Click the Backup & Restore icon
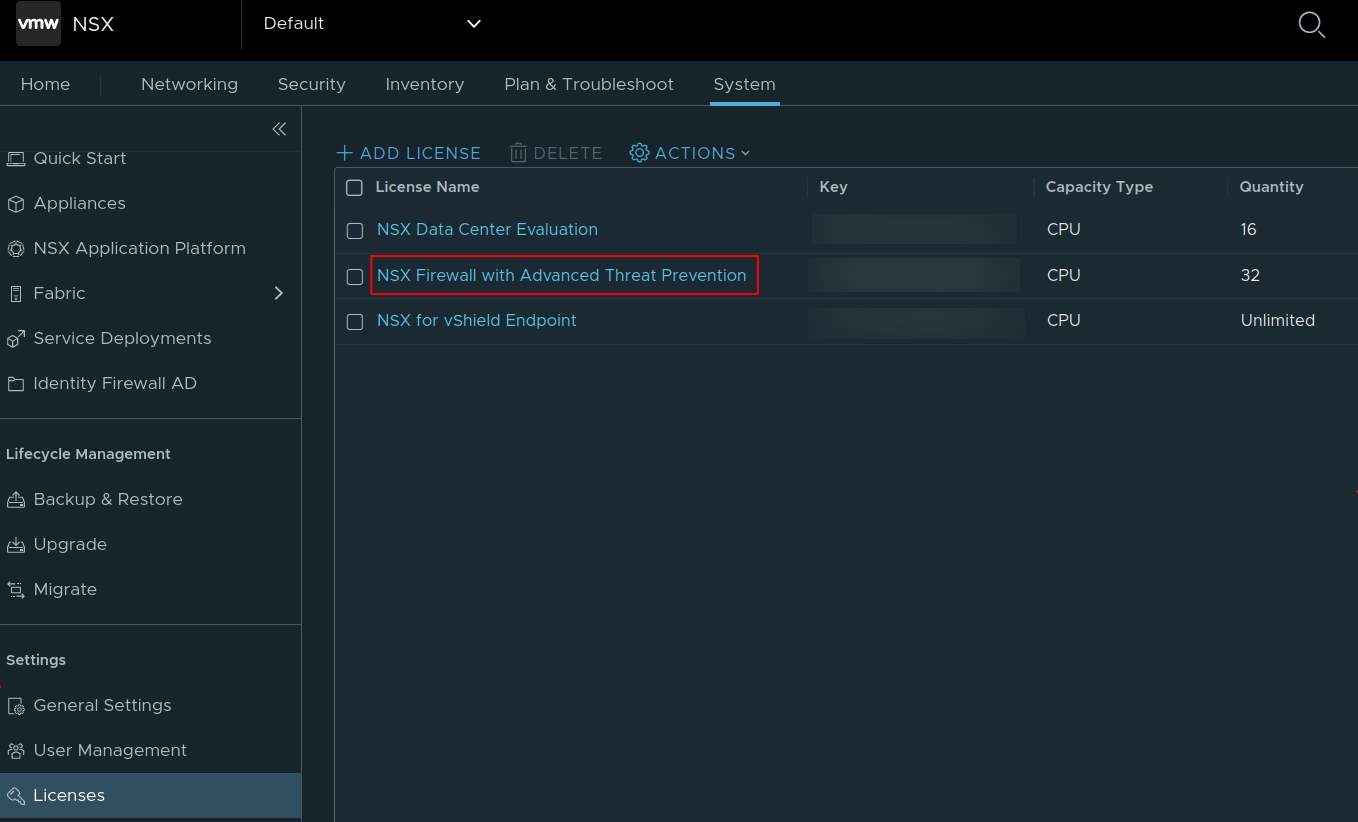This screenshot has width=1358, height=822. point(16,500)
